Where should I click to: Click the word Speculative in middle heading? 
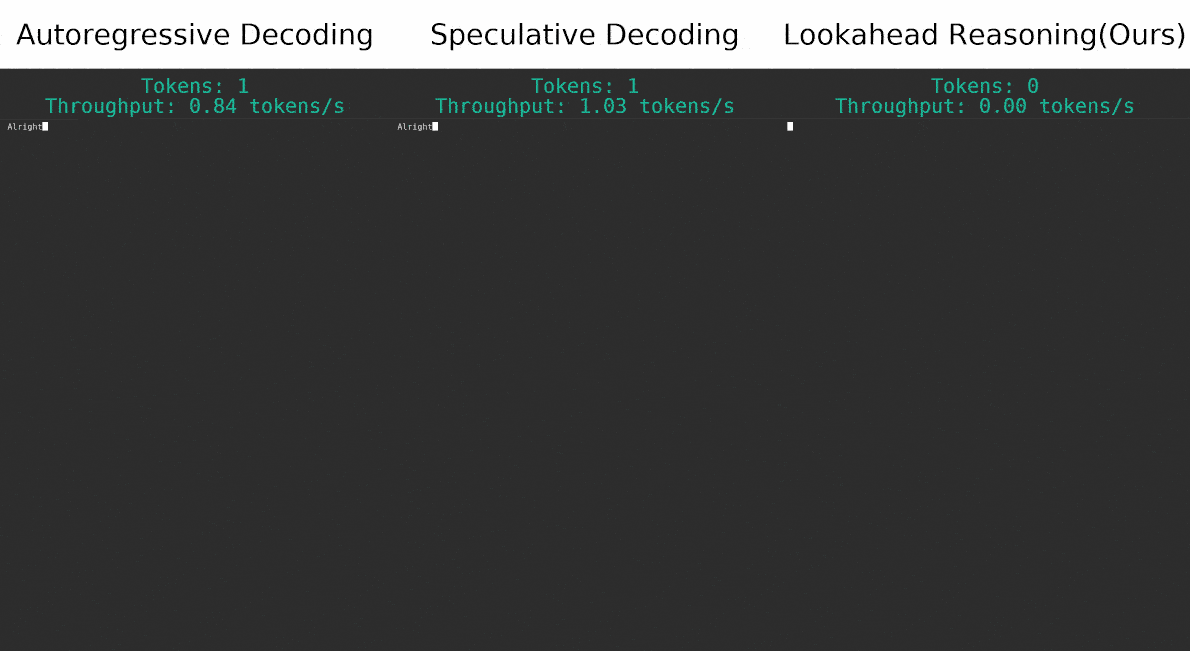click(x=511, y=36)
